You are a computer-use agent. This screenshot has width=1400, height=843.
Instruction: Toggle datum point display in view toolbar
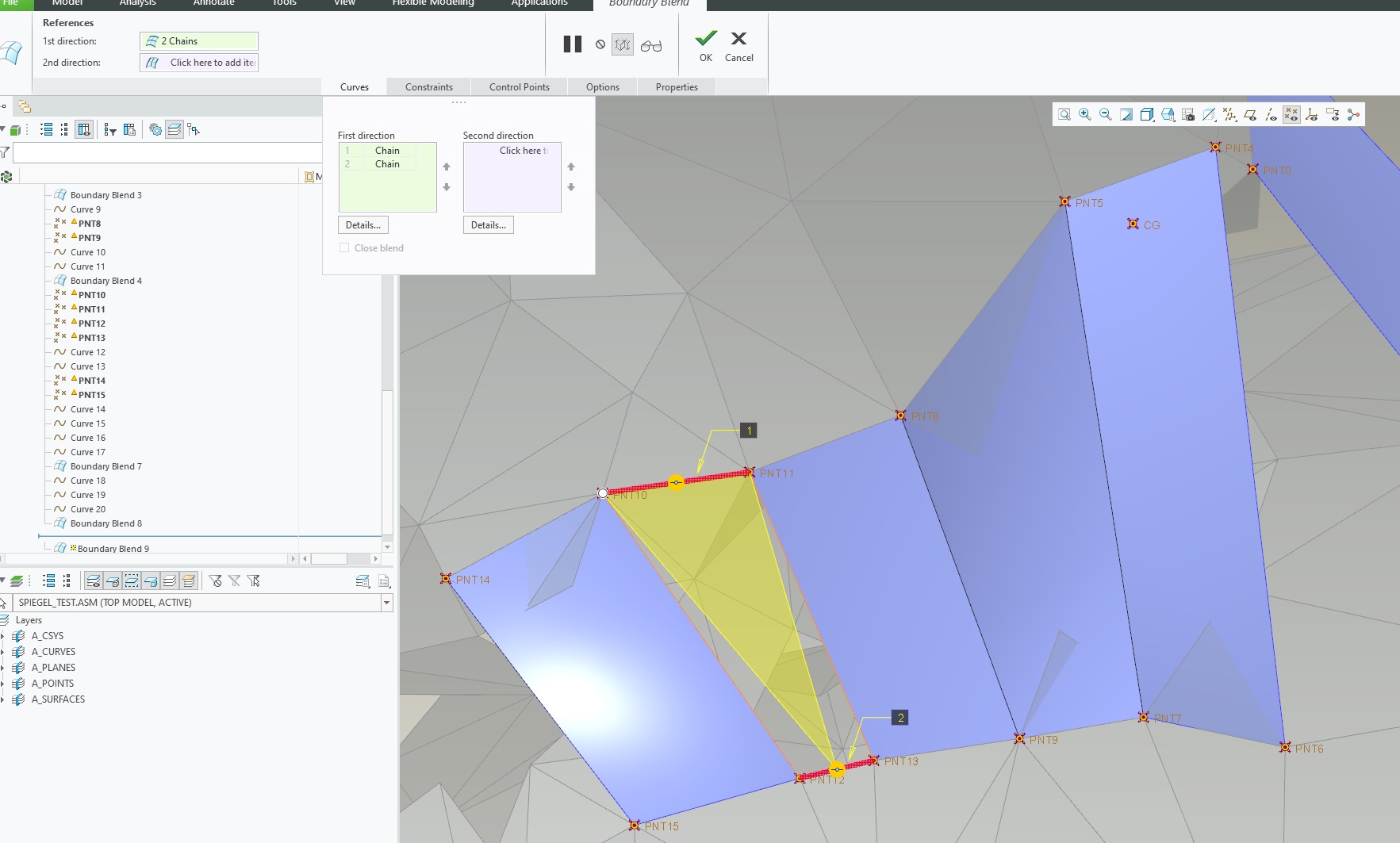[x=1291, y=115]
